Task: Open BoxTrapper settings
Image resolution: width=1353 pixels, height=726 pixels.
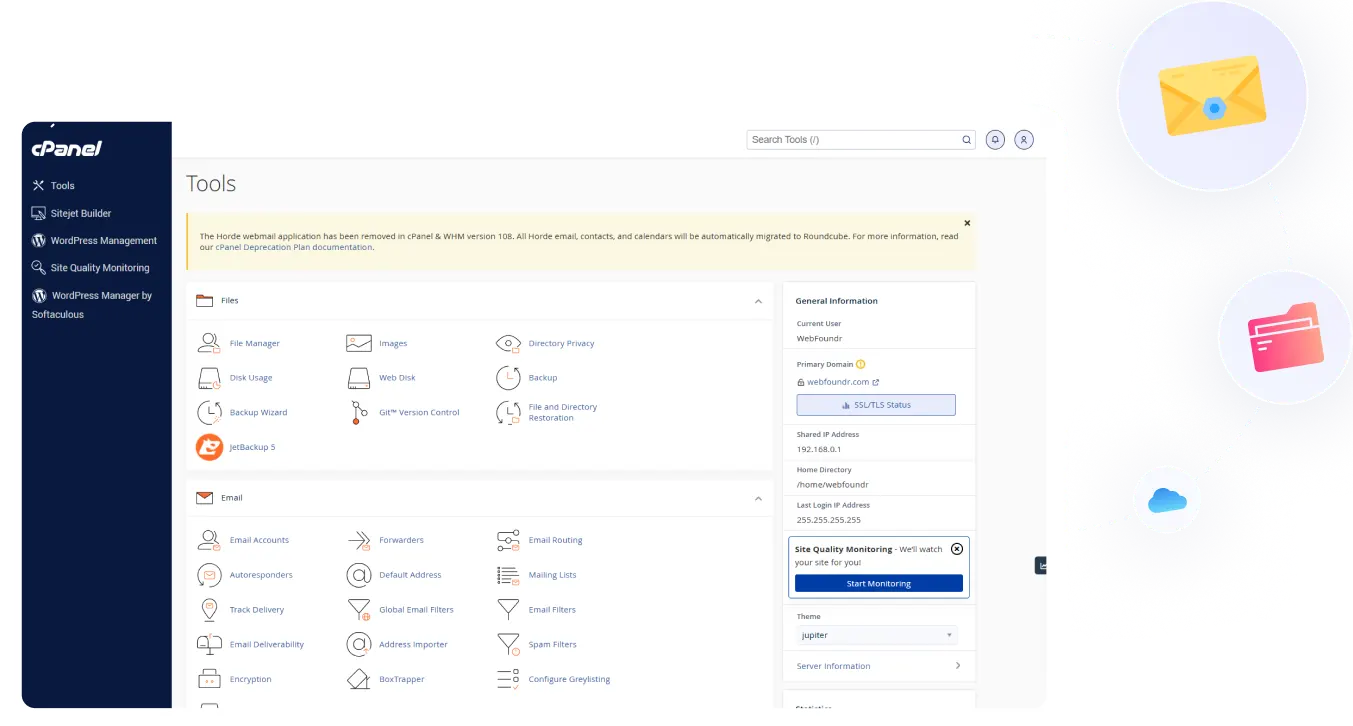Action: click(x=404, y=679)
